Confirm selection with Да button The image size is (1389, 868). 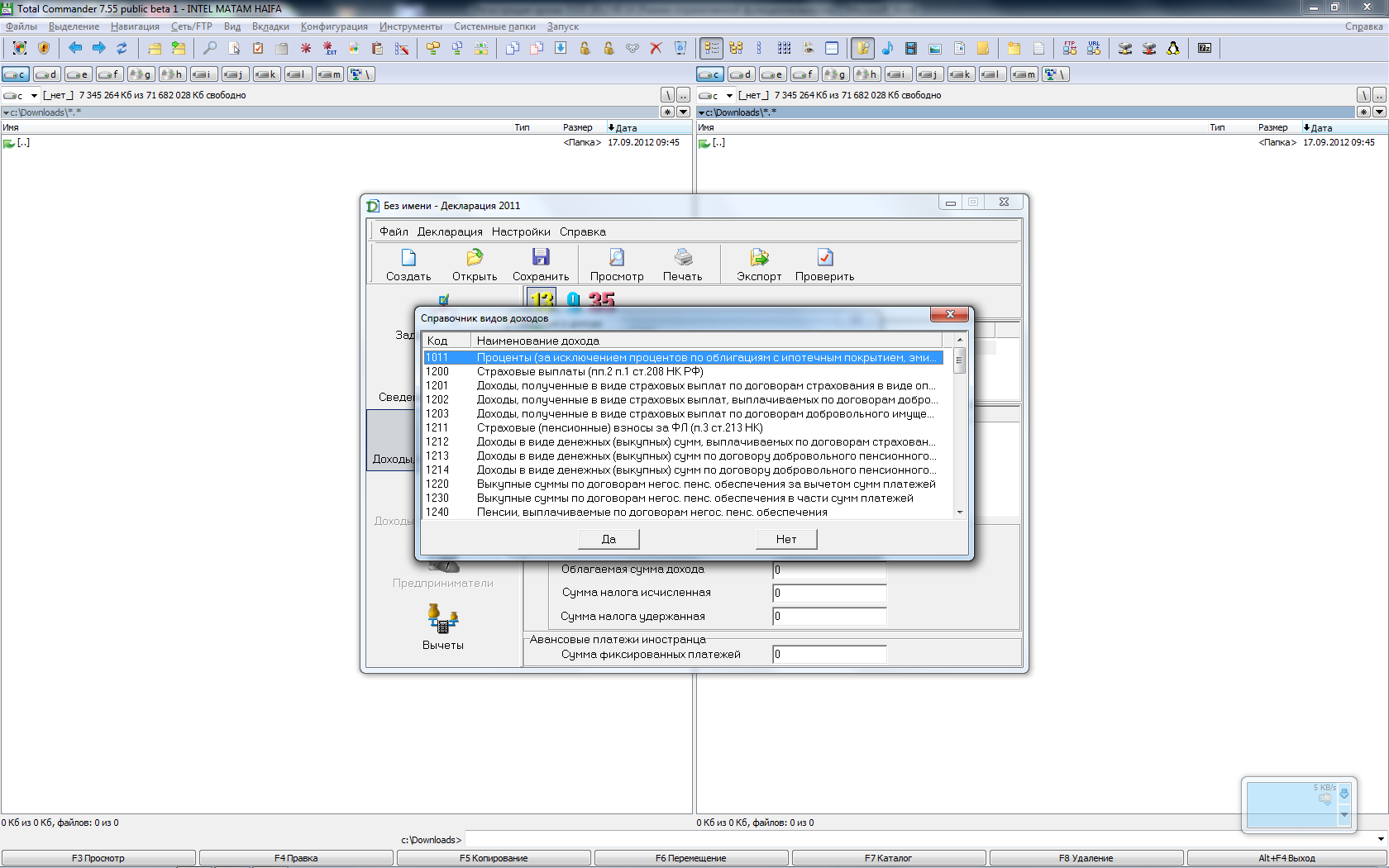[x=609, y=539]
